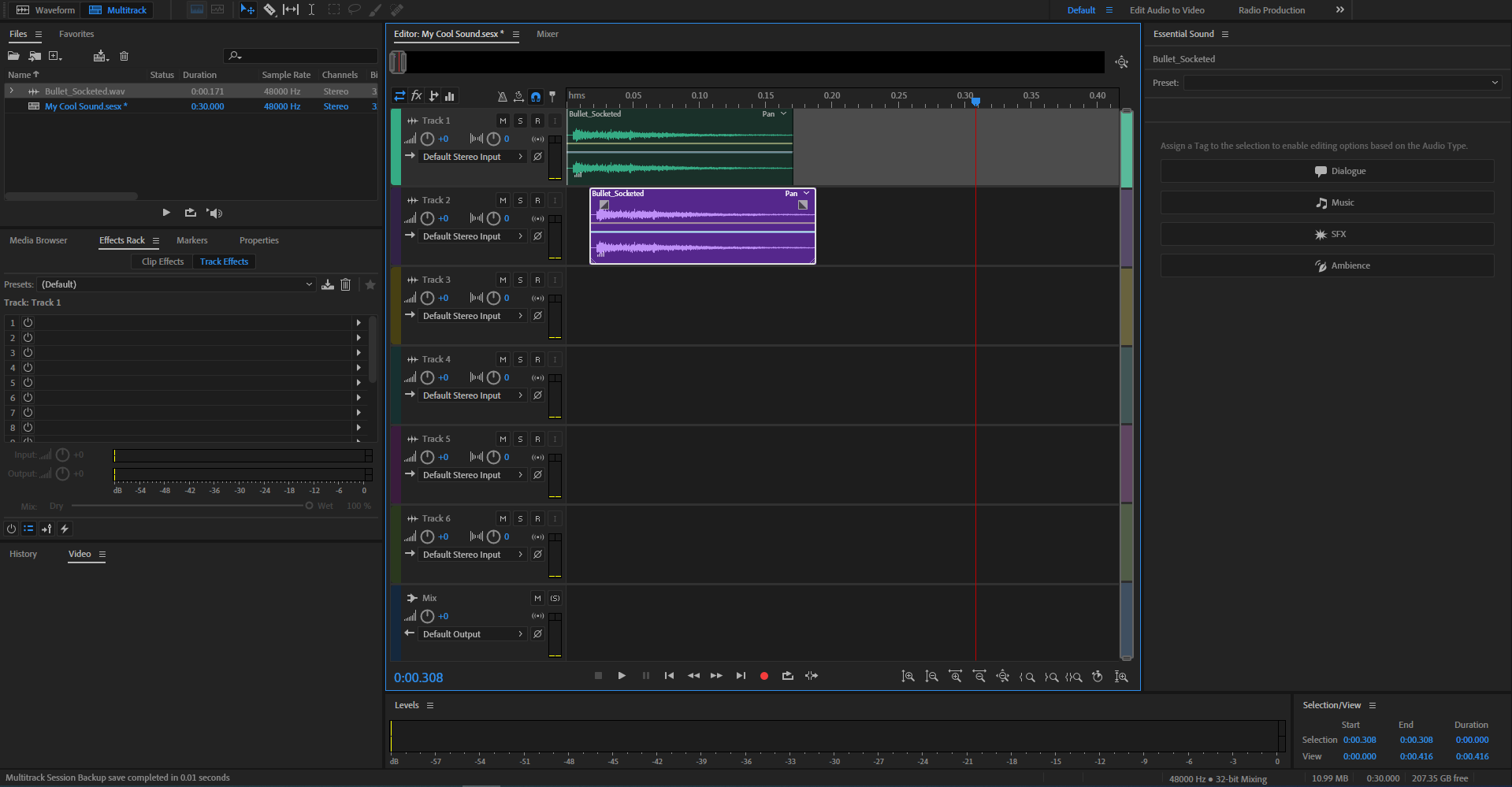Select Edit Audio to Video workspace

tap(1167, 10)
